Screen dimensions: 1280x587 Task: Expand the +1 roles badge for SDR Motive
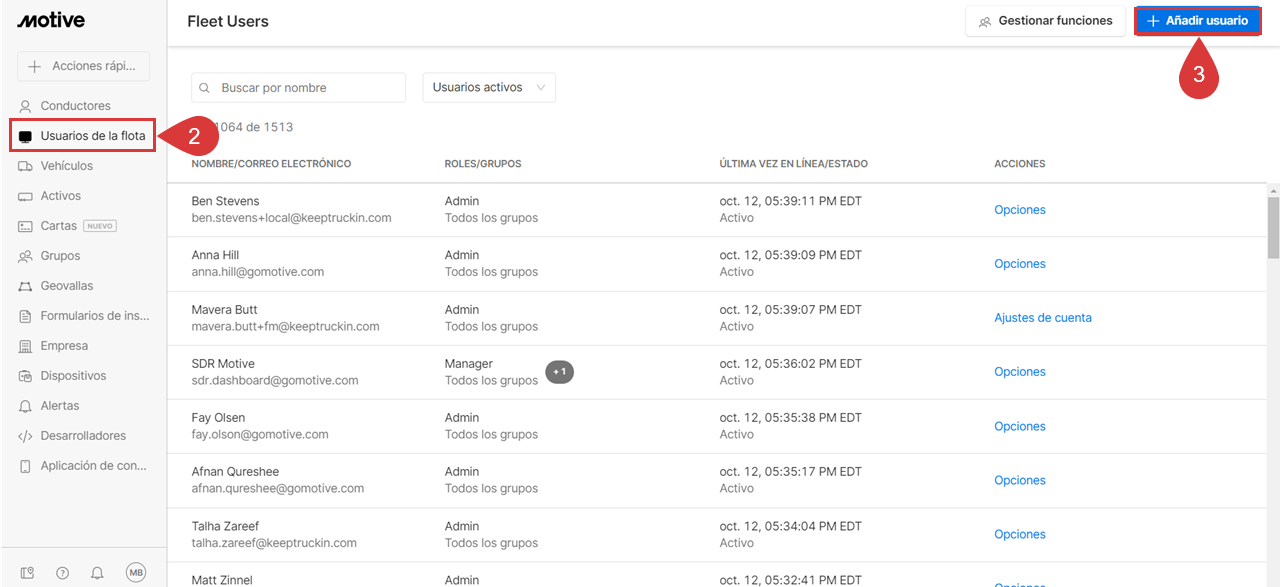pyautogui.click(x=560, y=372)
